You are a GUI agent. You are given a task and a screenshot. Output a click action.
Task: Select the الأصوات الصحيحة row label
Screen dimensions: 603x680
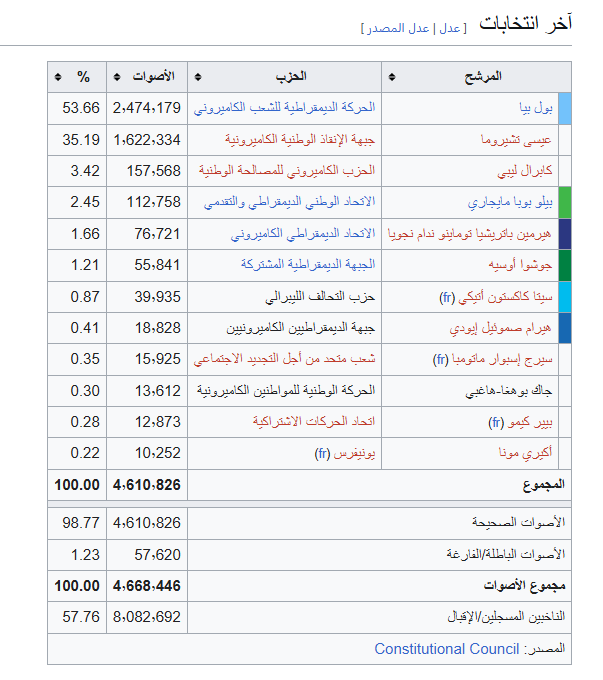click(x=518, y=523)
